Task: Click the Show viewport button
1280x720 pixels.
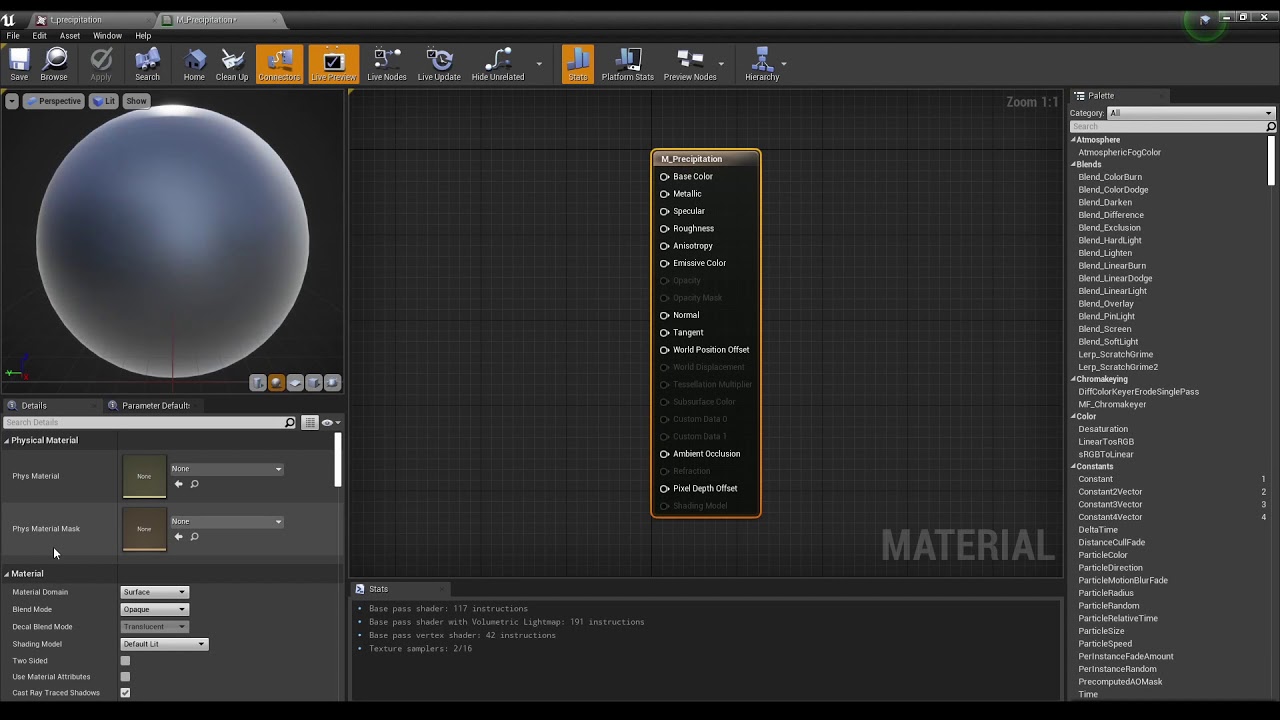Action: 136,101
